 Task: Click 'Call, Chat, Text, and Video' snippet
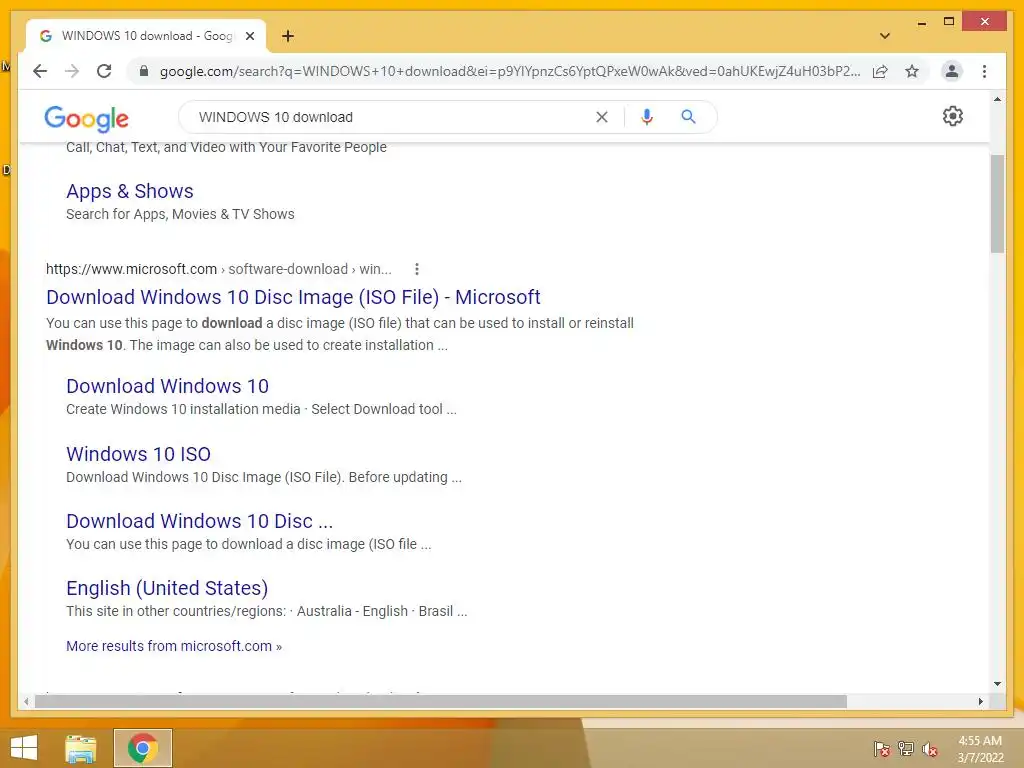click(x=226, y=148)
